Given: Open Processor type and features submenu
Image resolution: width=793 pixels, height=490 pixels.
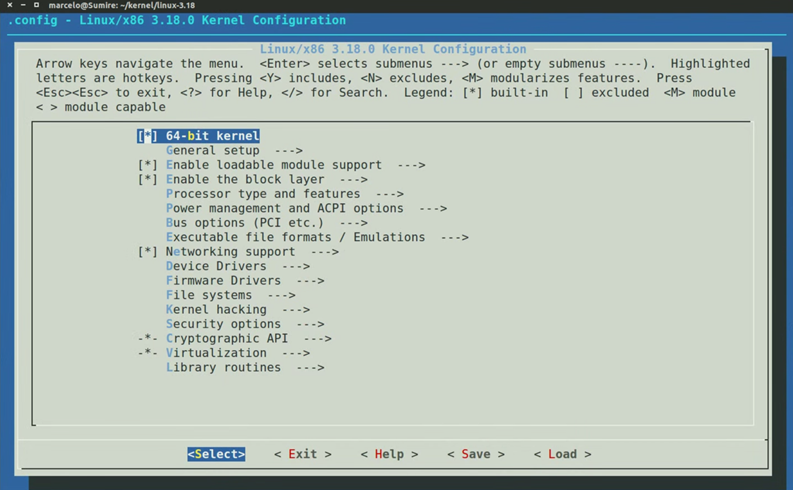Looking at the screenshot, I should pos(263,194).
